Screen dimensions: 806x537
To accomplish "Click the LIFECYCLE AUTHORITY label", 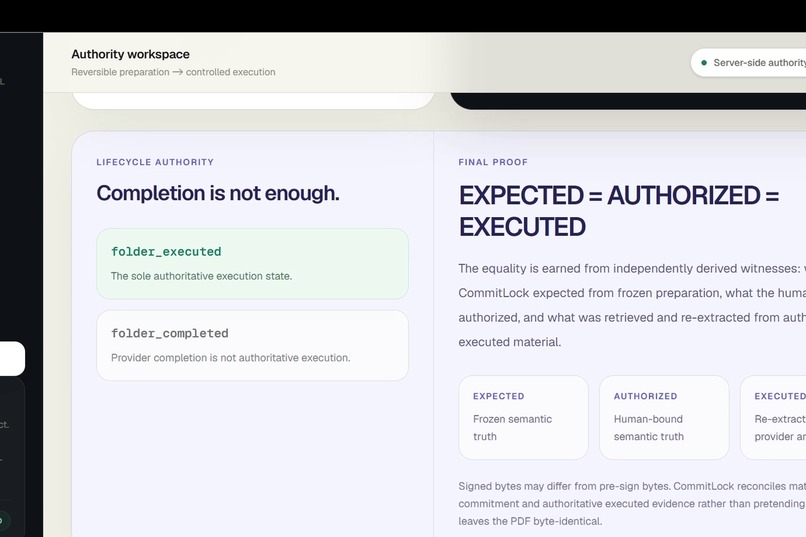I will coord(155,162).
